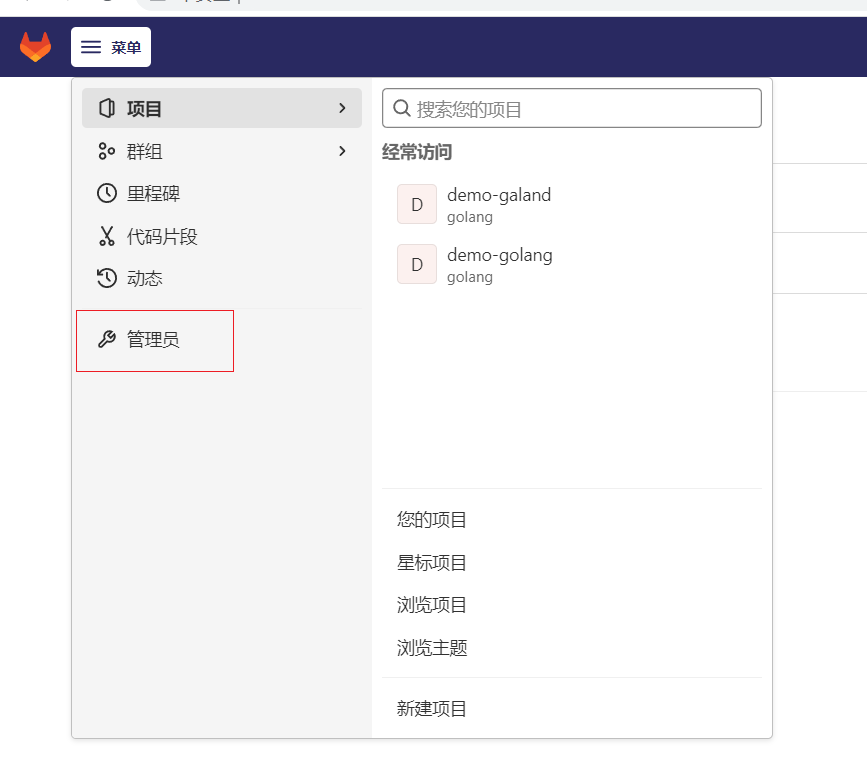Select 您的项目 menu entry
This screenshot has height=780, width=867.
[432, 520]
